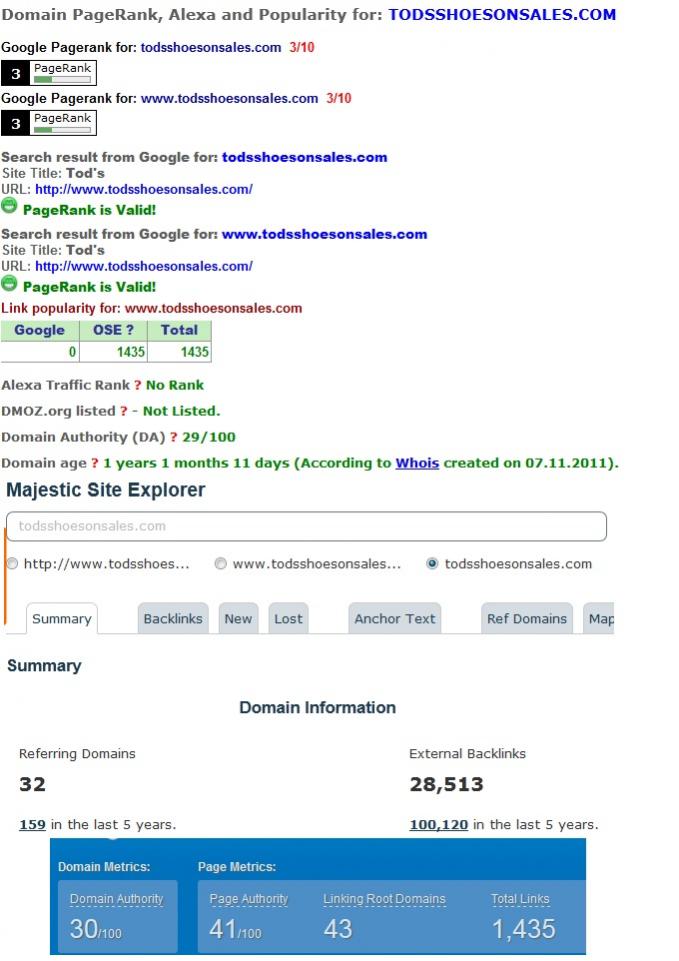Click the Page Authority label in metrics panel
This screenshot has height=961, width=679.
249,899
